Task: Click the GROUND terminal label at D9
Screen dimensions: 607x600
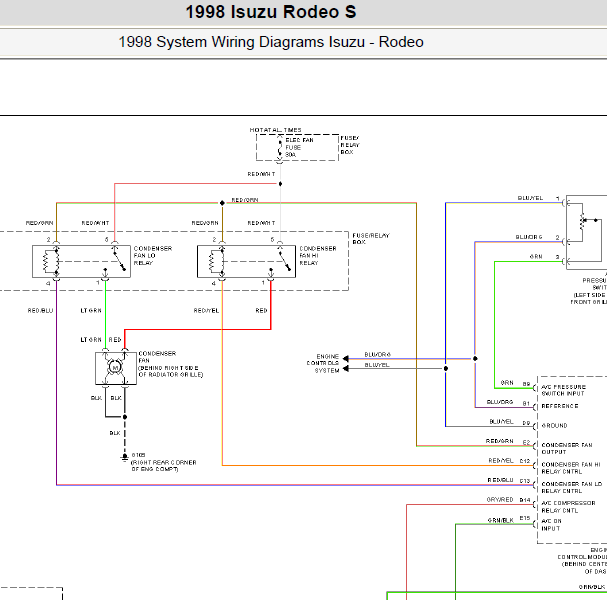Action: pos(554,425)
